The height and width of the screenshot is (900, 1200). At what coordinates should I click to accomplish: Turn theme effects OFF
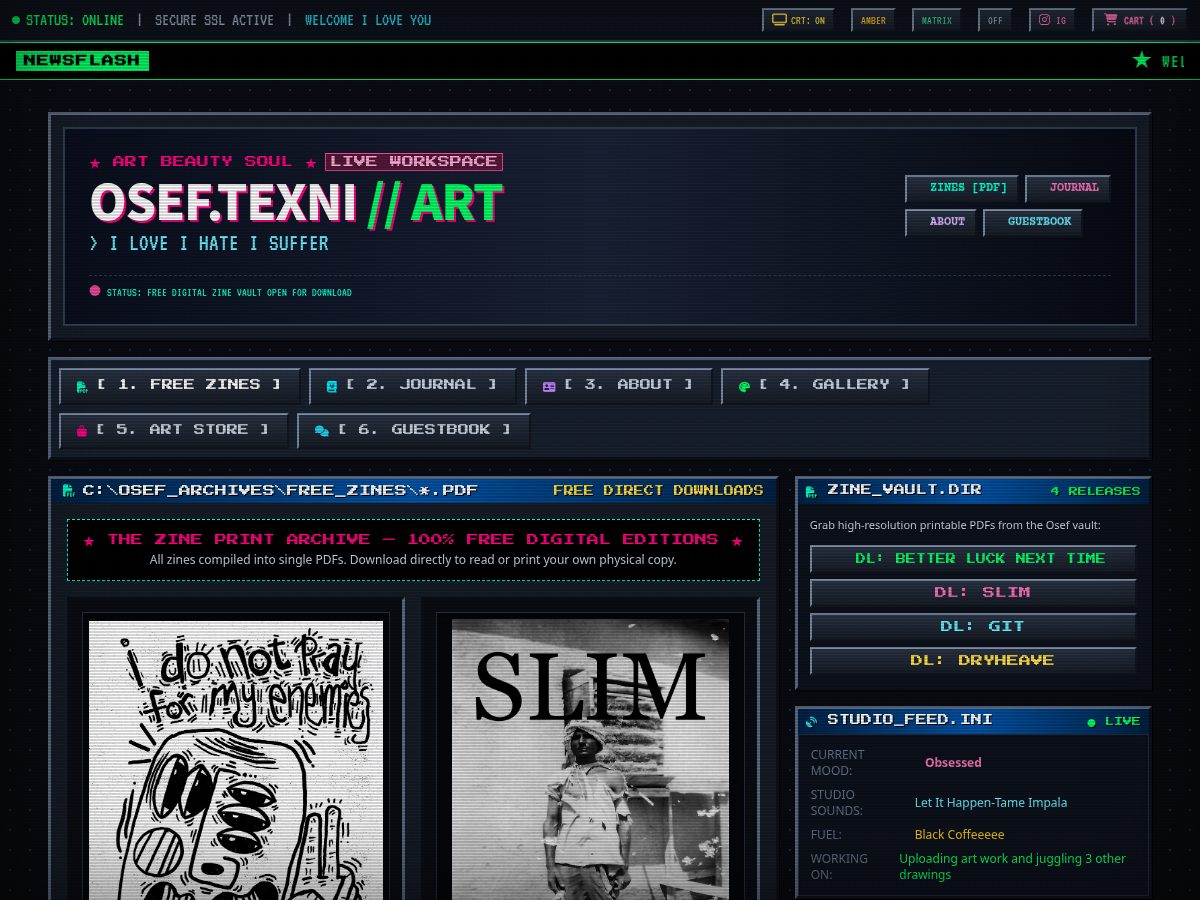[x=995, y=20]
